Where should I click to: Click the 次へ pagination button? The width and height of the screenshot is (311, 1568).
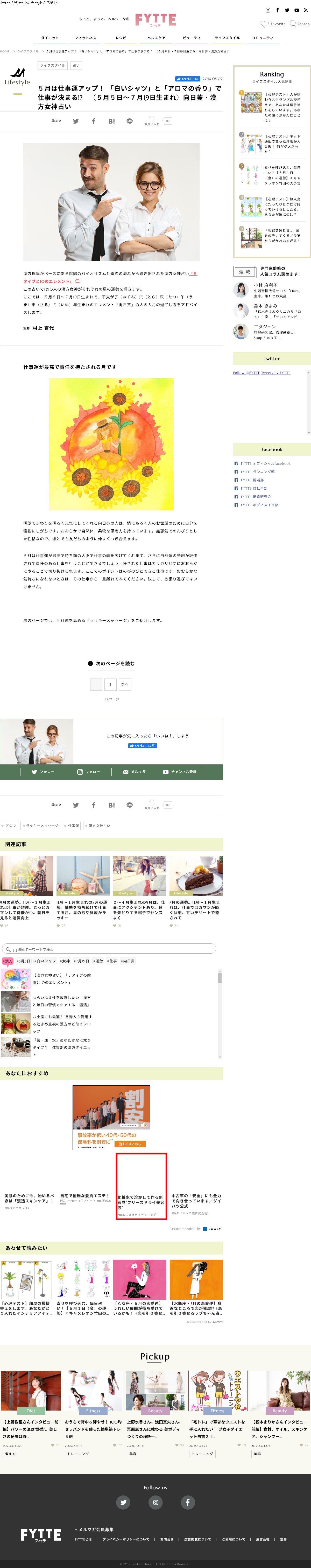coord(124,684)
